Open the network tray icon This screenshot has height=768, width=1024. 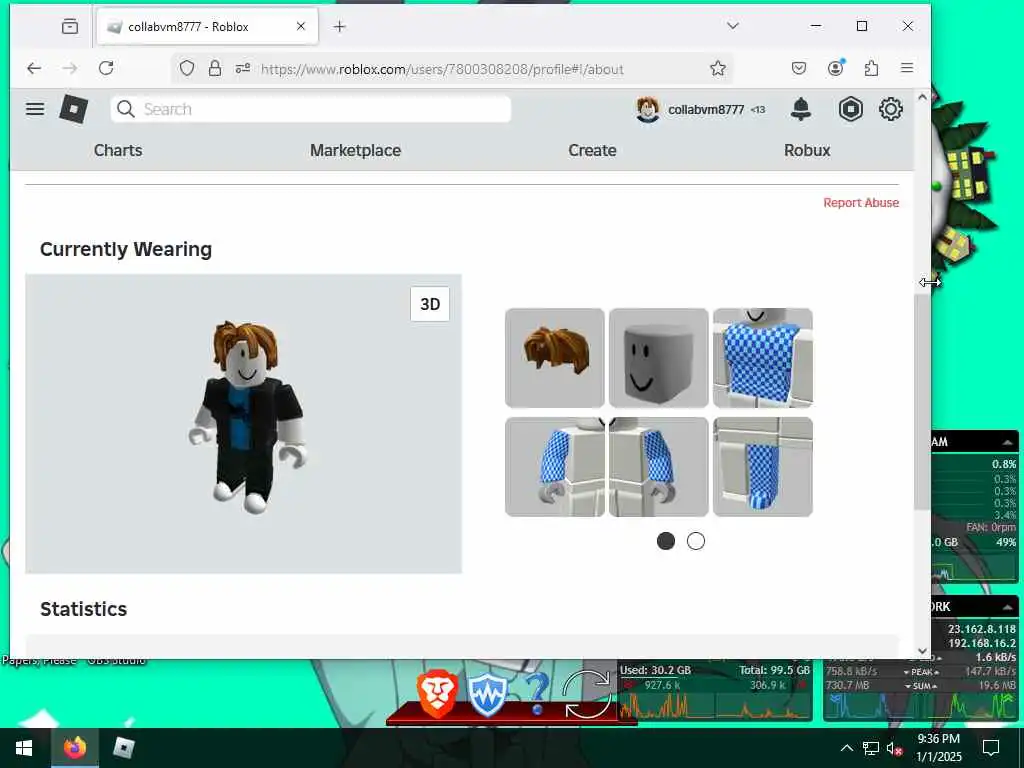(x=871, y=748)
